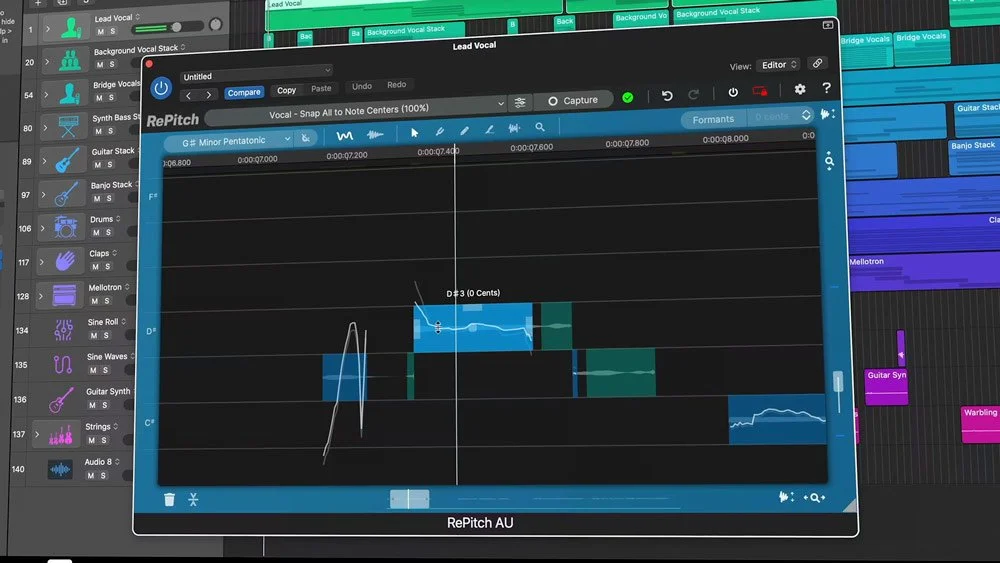Image resolution: width=1000 pixels, height=563 pixels.
Task: Click the Sine Waves track icon
Action: (x=62, y=364)
